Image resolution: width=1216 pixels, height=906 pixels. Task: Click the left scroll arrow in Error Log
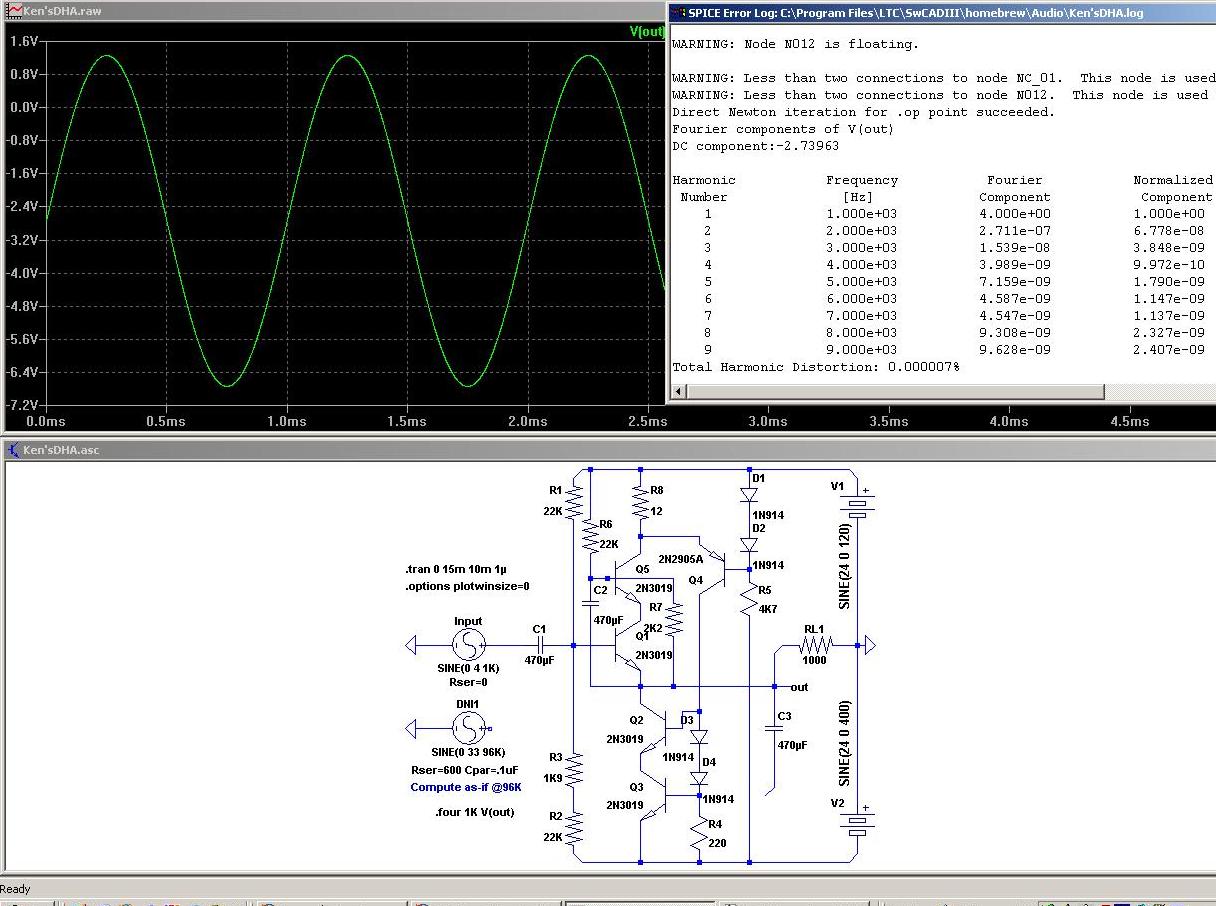pos(678,391)
